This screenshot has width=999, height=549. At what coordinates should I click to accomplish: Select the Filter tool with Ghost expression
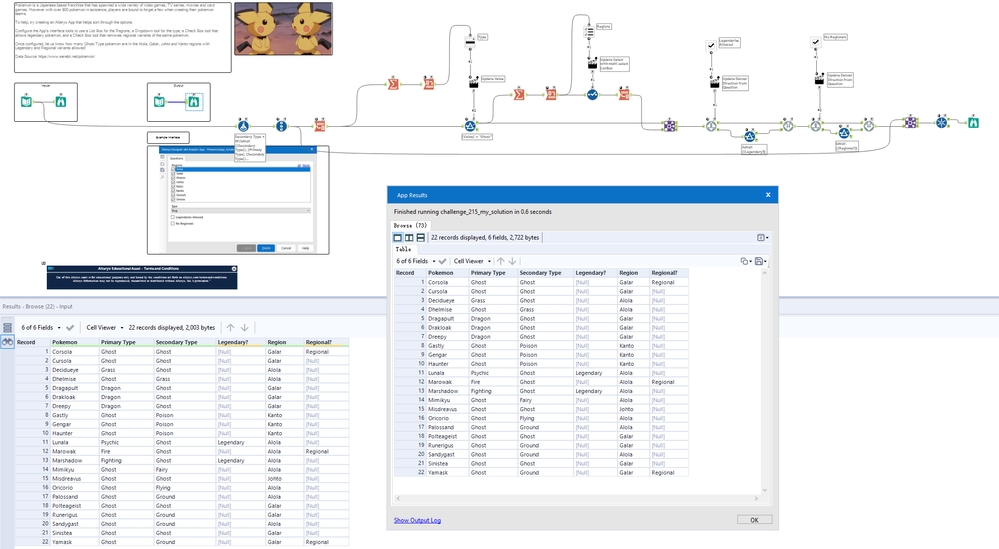(470, 125)
